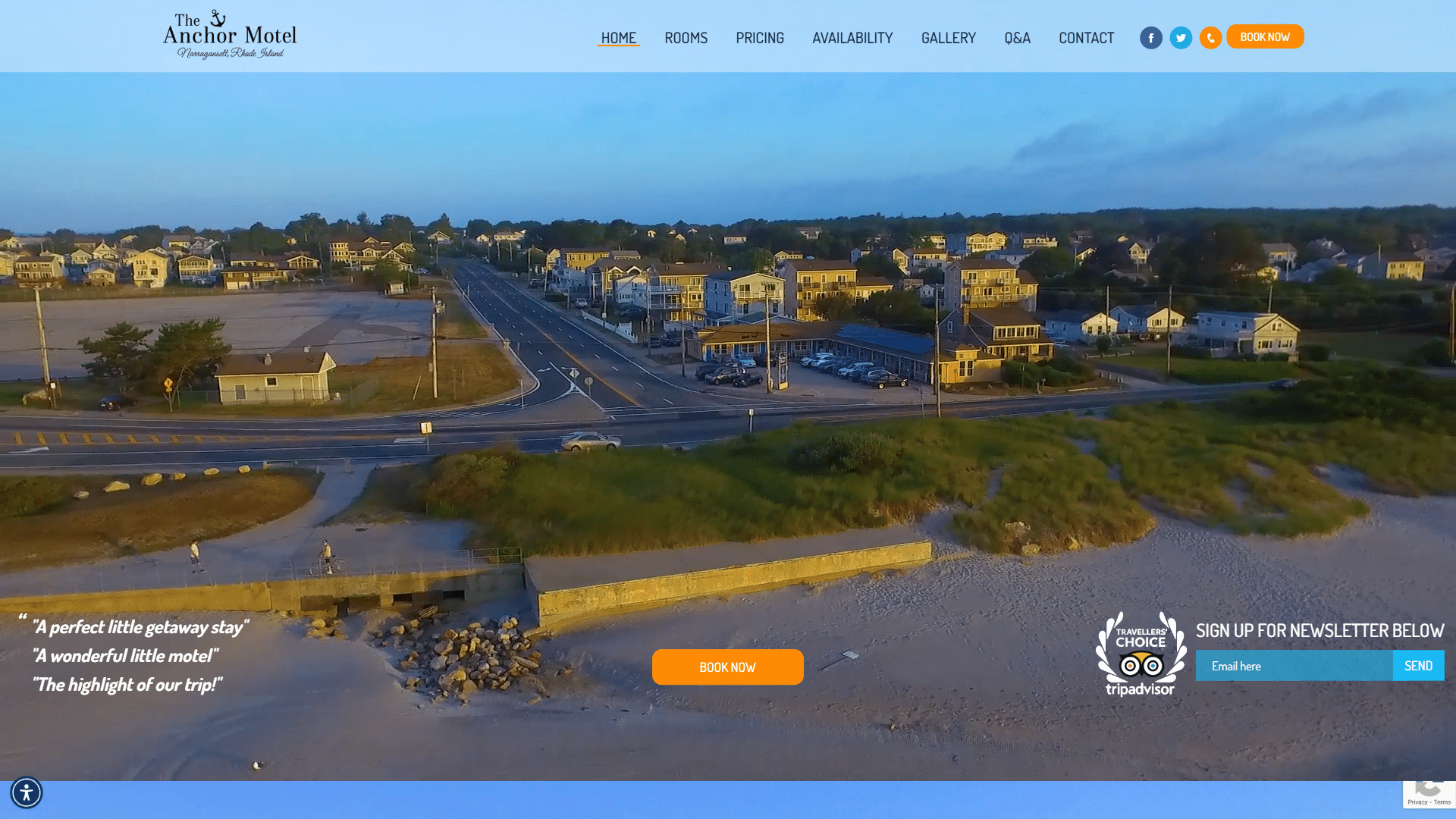View the Gallery page

pos(948,38)
